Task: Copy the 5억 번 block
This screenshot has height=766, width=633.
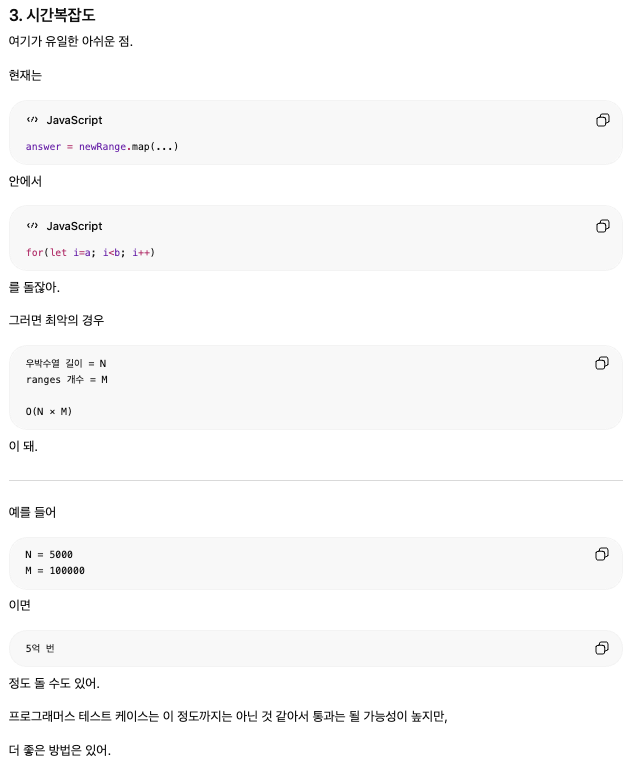Action: pos(602,648)
